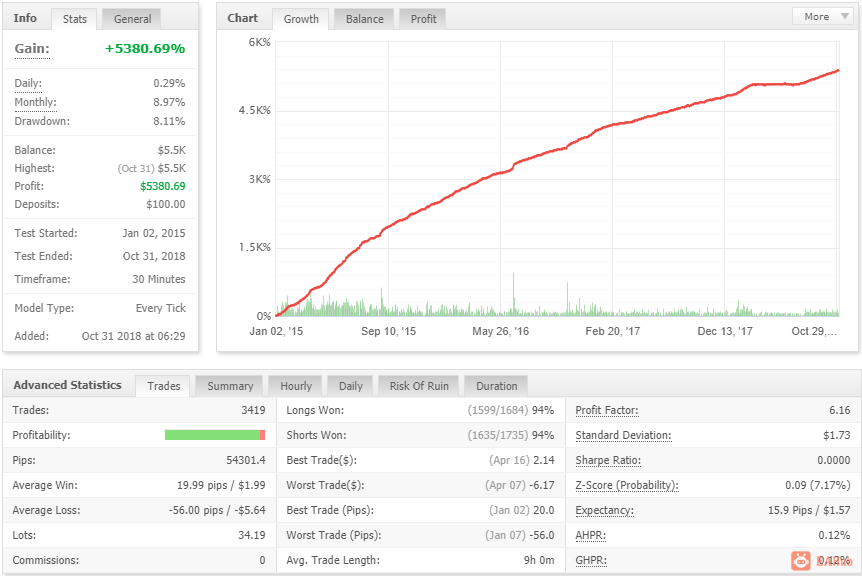Image resolution: width=862 pixels, height=576 pixels.
Task: Click the Sep 10, '15 axis label
Action: coord(388,331)
